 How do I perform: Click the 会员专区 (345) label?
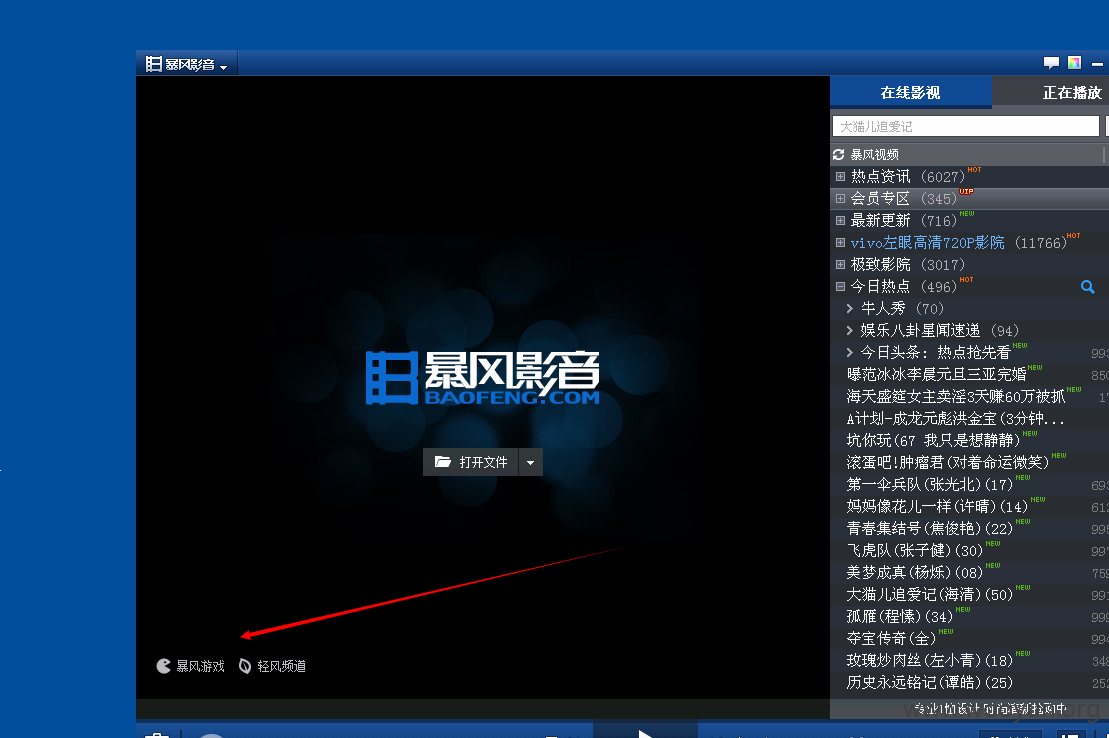(x=904, y=198)
